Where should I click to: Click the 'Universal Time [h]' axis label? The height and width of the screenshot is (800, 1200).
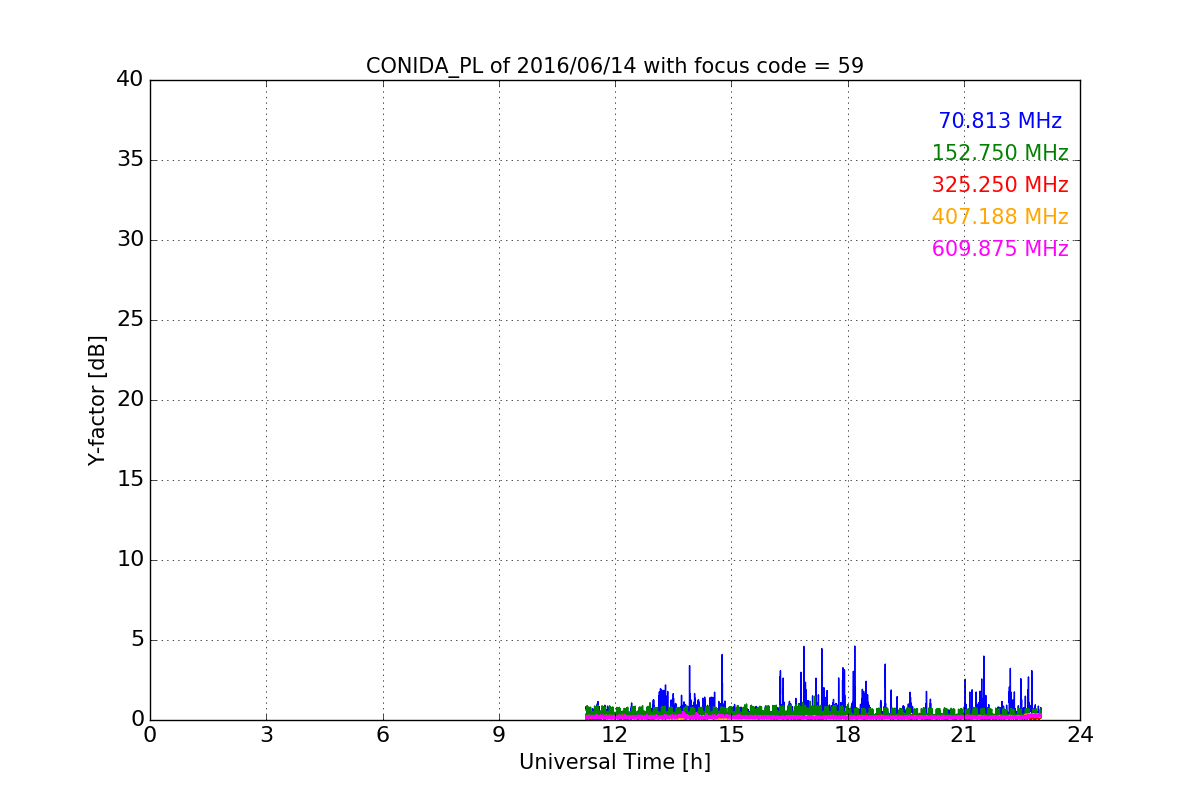[x=615, y=762]
